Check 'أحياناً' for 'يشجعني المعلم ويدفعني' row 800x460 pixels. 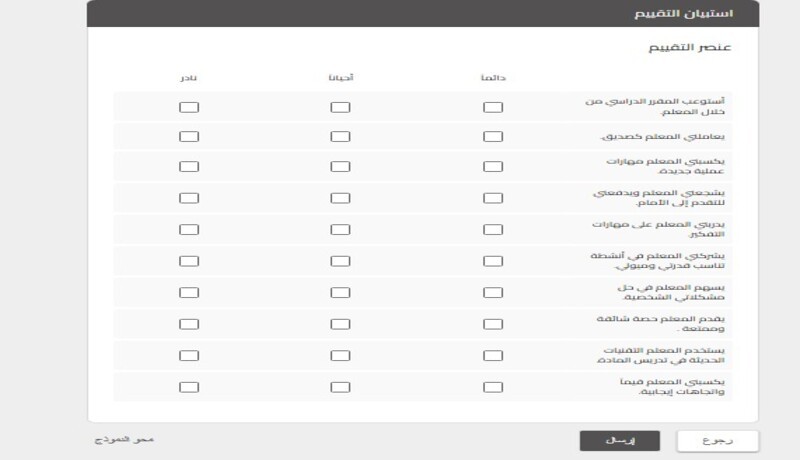pos(340,198)
